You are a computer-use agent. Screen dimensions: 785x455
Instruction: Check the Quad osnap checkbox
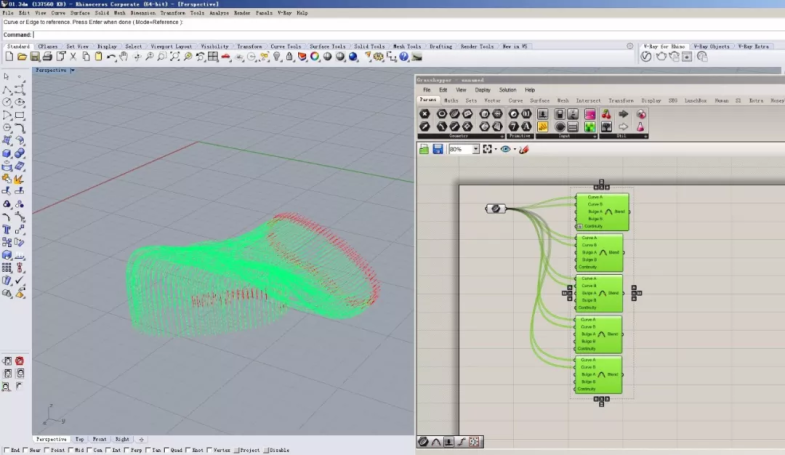point(164,450)
